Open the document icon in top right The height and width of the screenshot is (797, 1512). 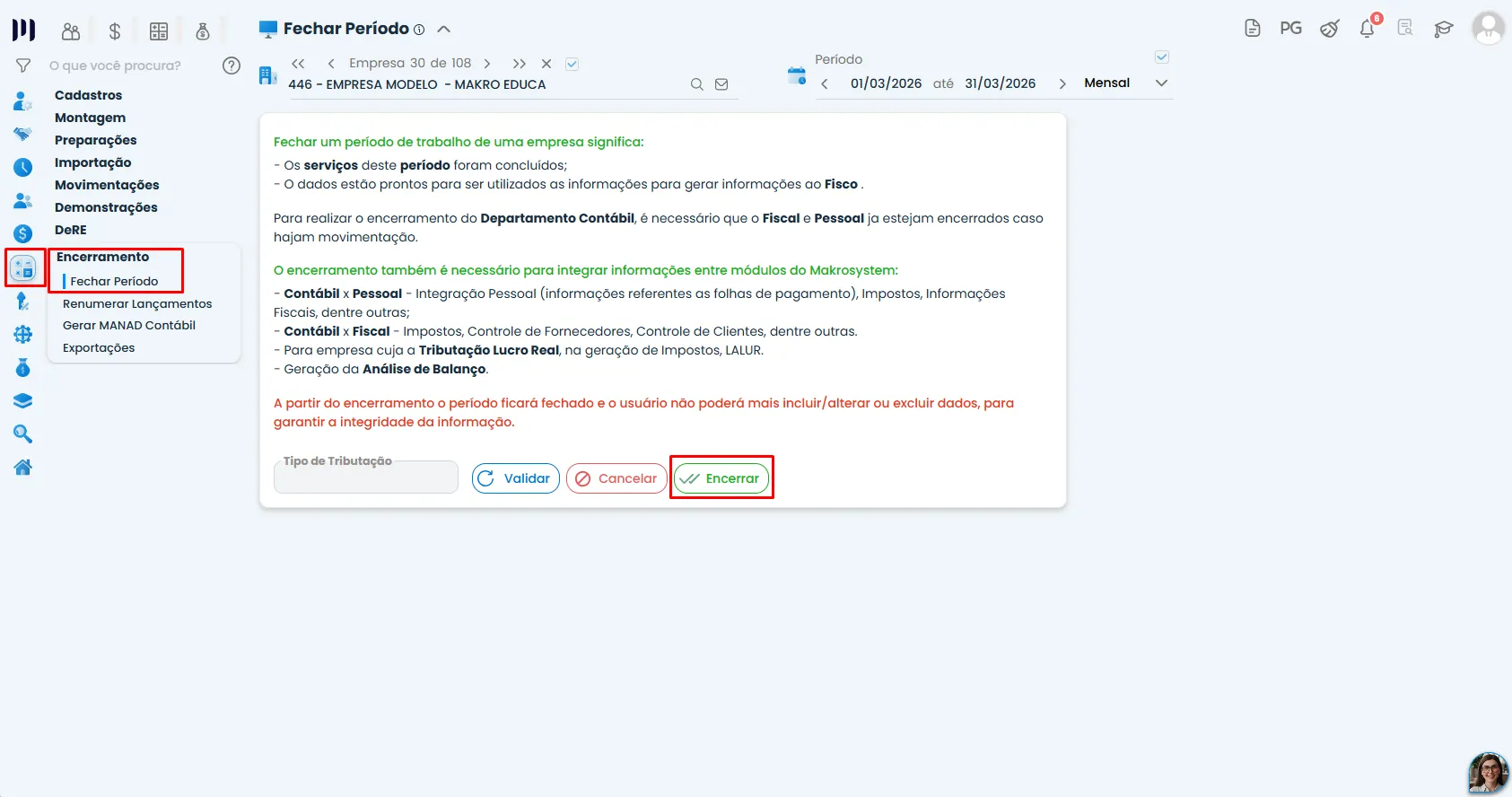point(1253,29)
